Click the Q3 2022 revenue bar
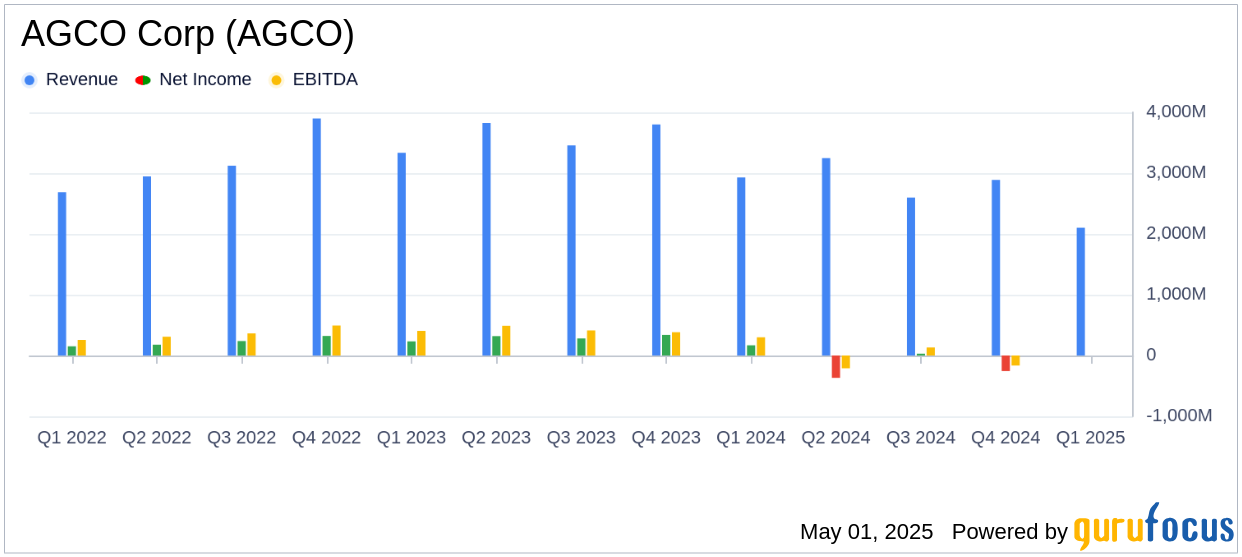The height and width of the screenshot is (557, 1242). click(x=232, y=261)
